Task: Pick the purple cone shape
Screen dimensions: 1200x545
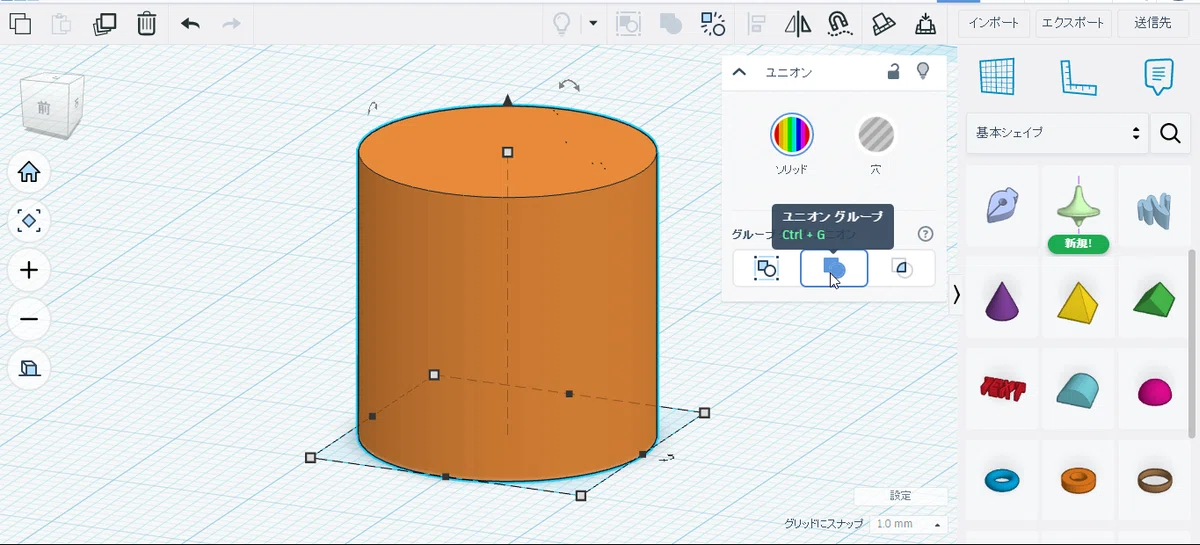Action: (x=1002, y=299)
